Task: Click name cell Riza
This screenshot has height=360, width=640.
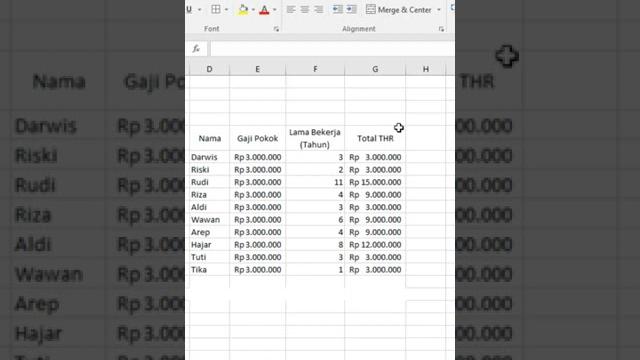Action: pos(209,195)
